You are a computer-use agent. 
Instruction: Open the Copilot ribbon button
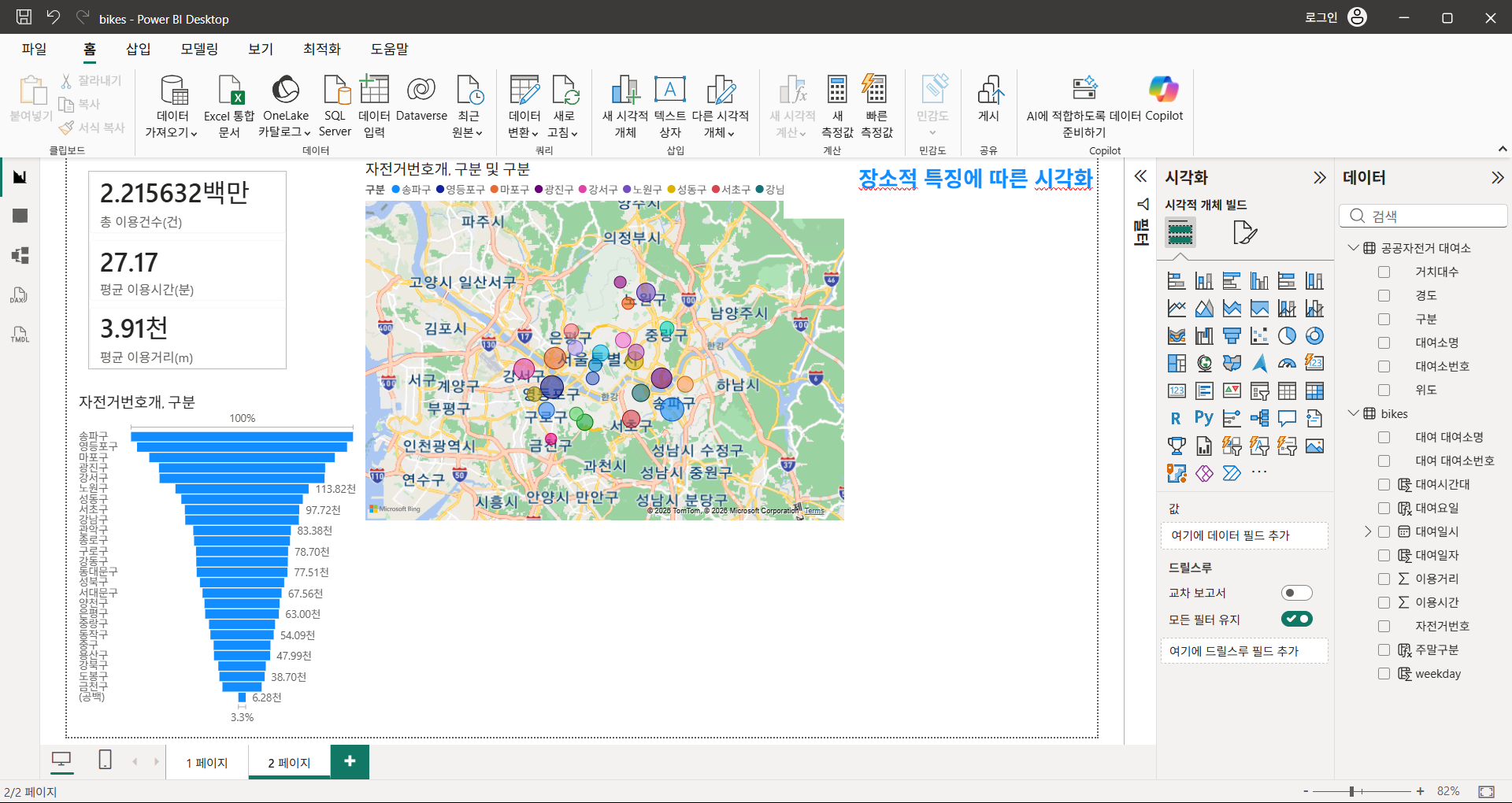tap(1163, 100)
